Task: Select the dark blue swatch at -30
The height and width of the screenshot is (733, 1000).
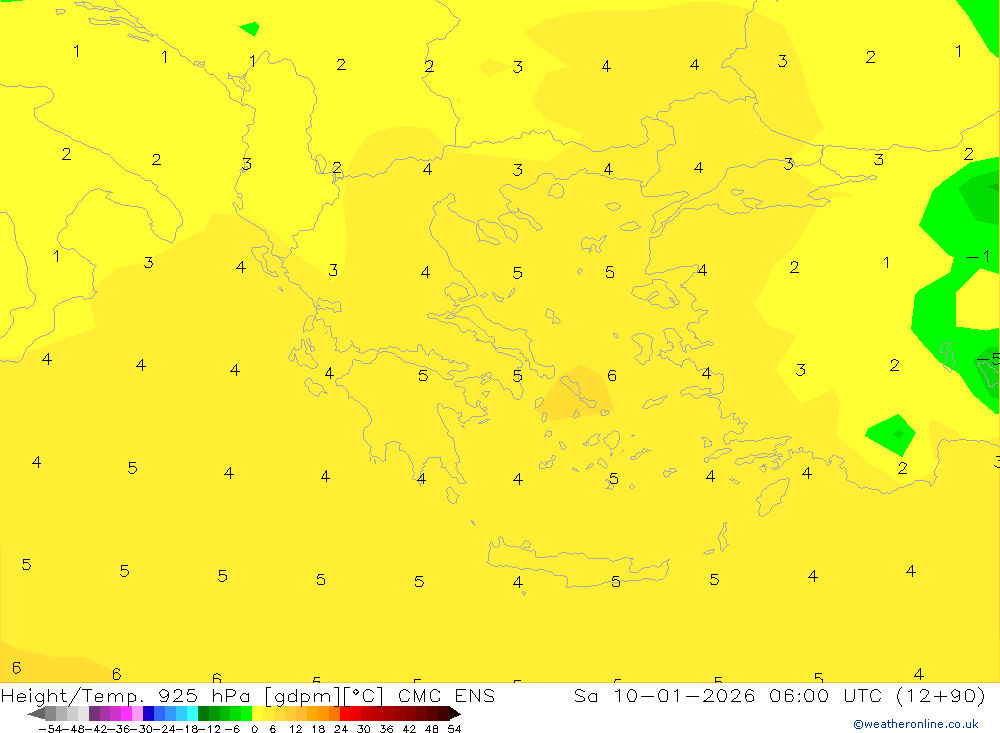Action: tap(148, 714)
